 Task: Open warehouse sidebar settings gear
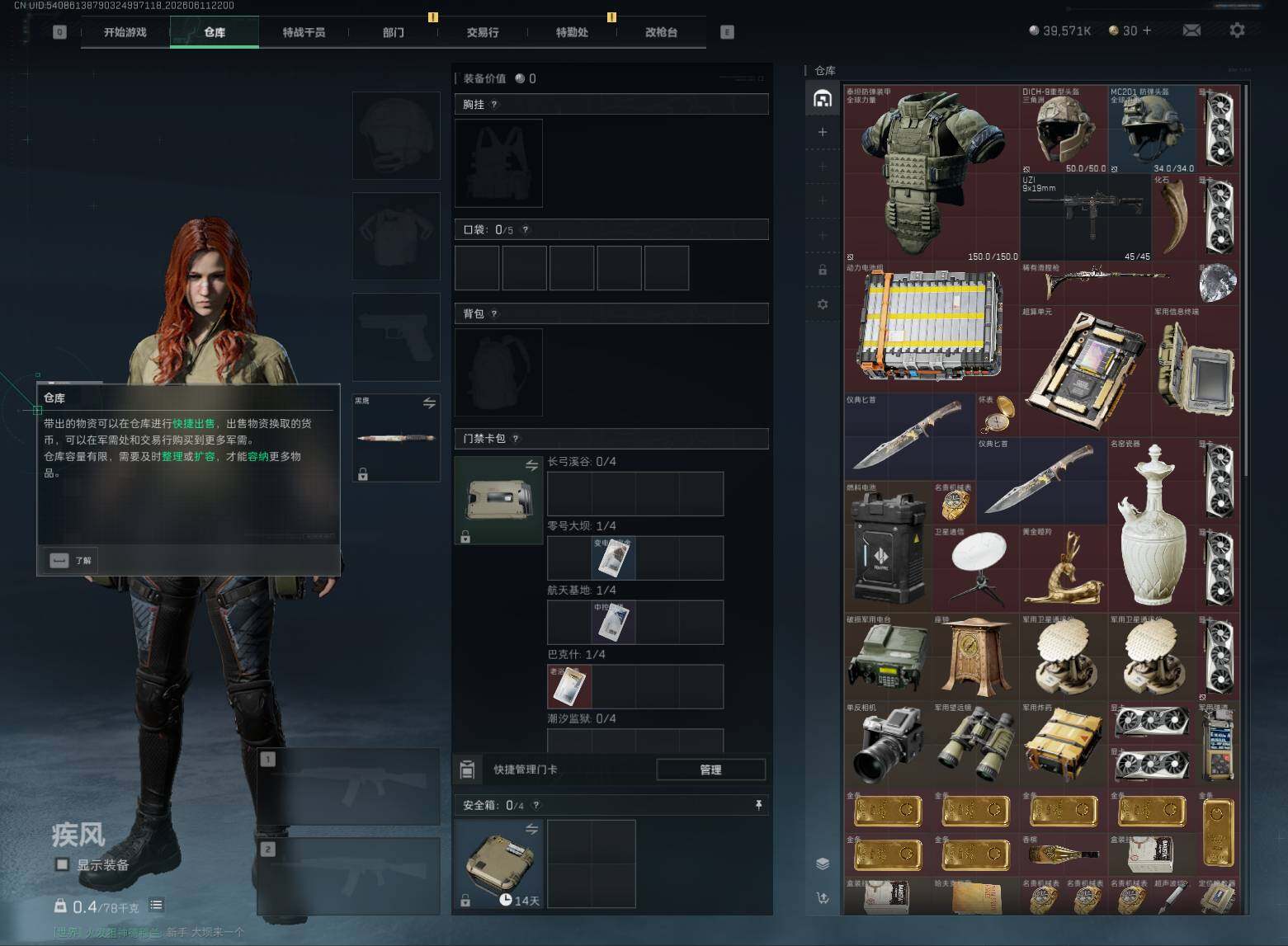(823, 304)
